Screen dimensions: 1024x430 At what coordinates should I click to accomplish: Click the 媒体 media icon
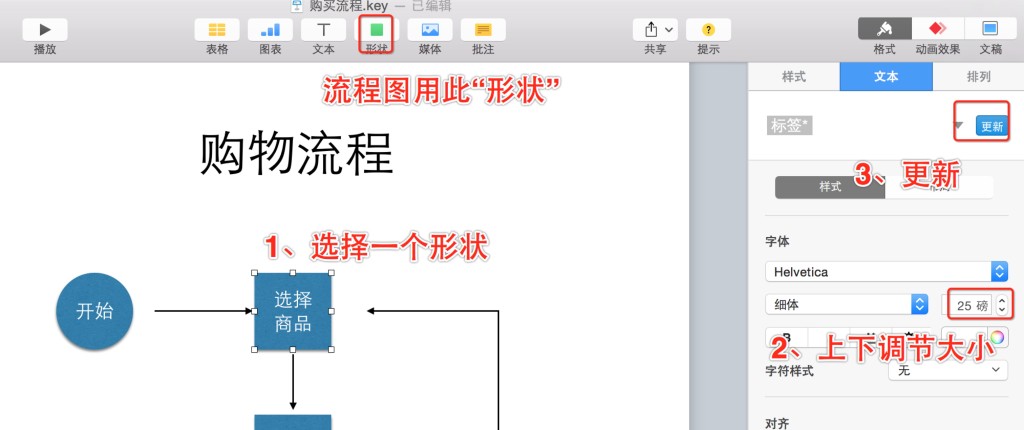tap(430, 30)
